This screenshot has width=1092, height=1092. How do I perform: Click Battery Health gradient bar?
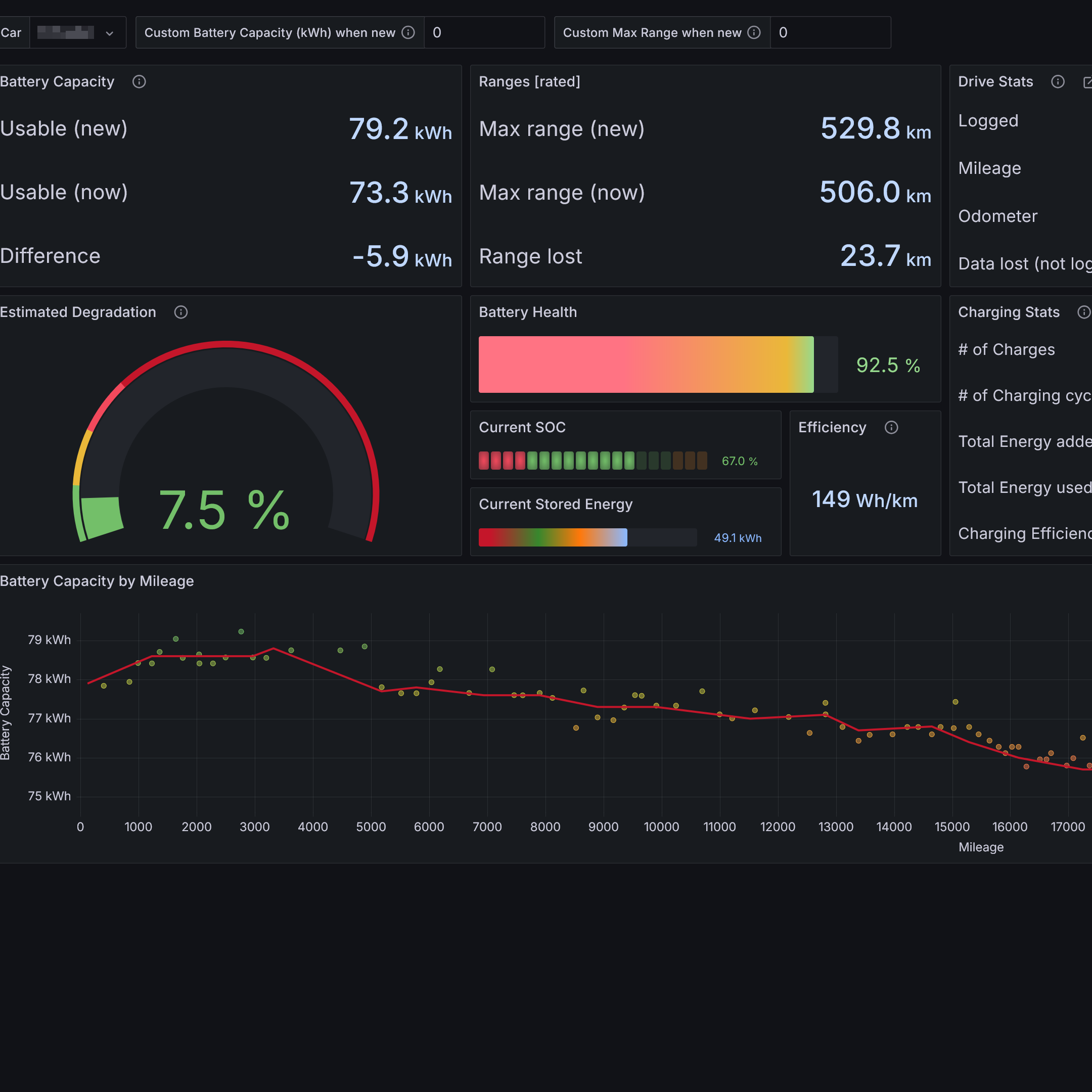pyautogui.click(x=646, y=365)
